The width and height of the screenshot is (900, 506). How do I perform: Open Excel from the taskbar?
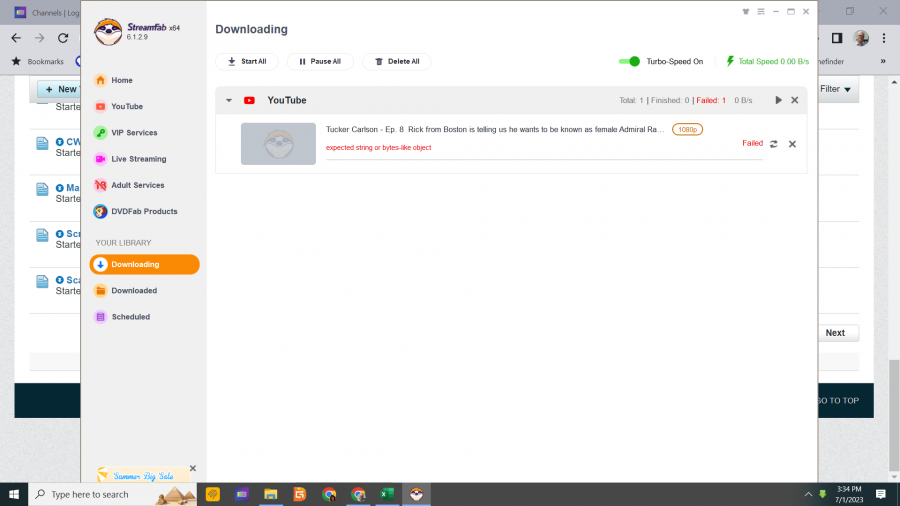click(x=387, y=494)
